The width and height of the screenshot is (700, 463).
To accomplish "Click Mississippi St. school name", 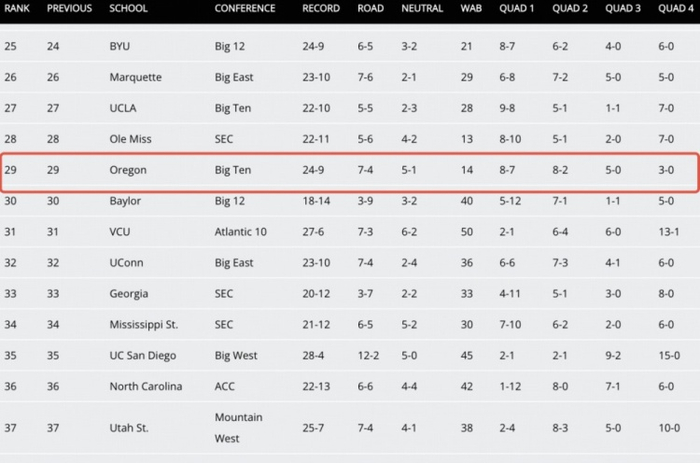I will coord(144,324).
